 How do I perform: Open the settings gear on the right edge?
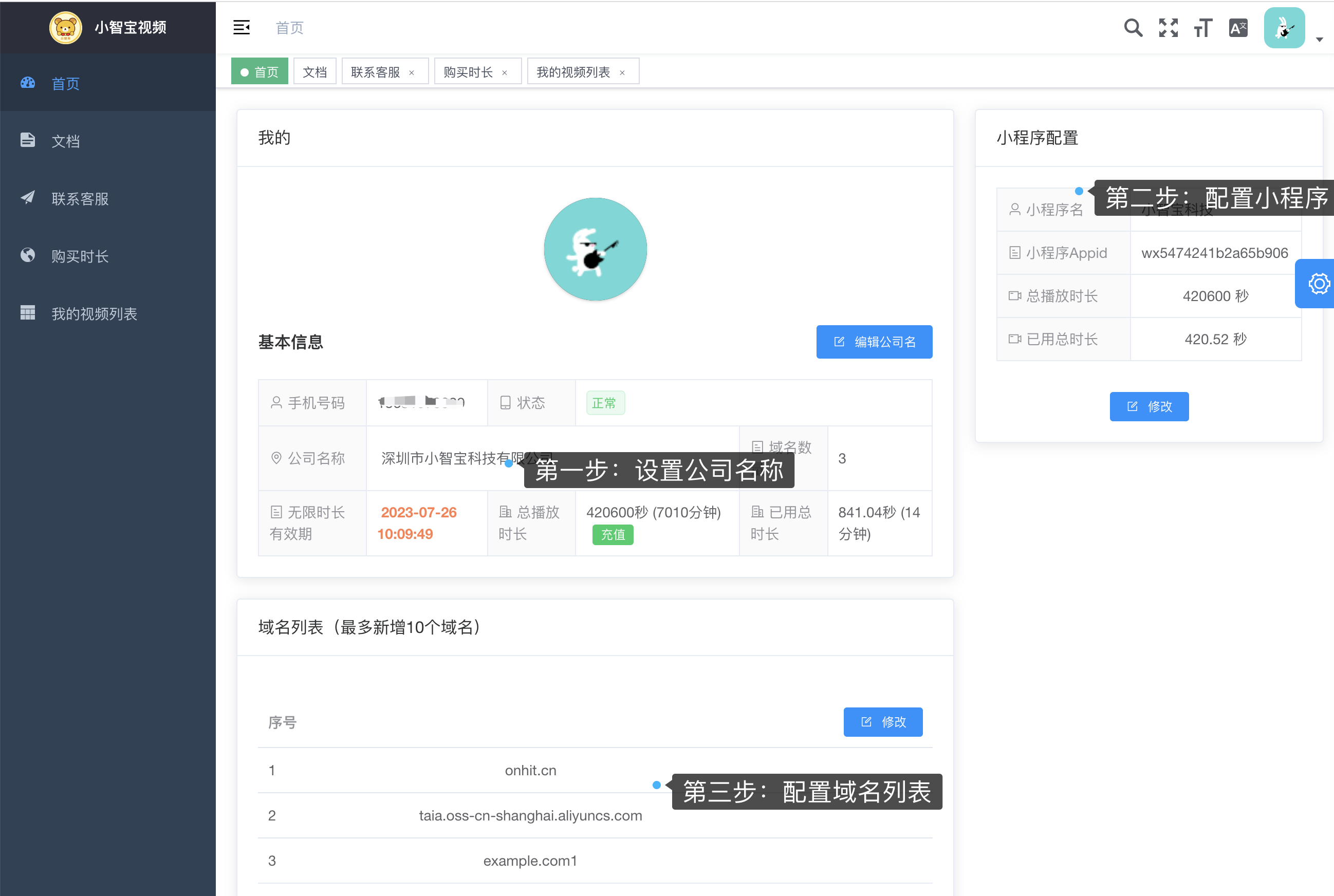pyautogui.click(x=1318, y=283)
